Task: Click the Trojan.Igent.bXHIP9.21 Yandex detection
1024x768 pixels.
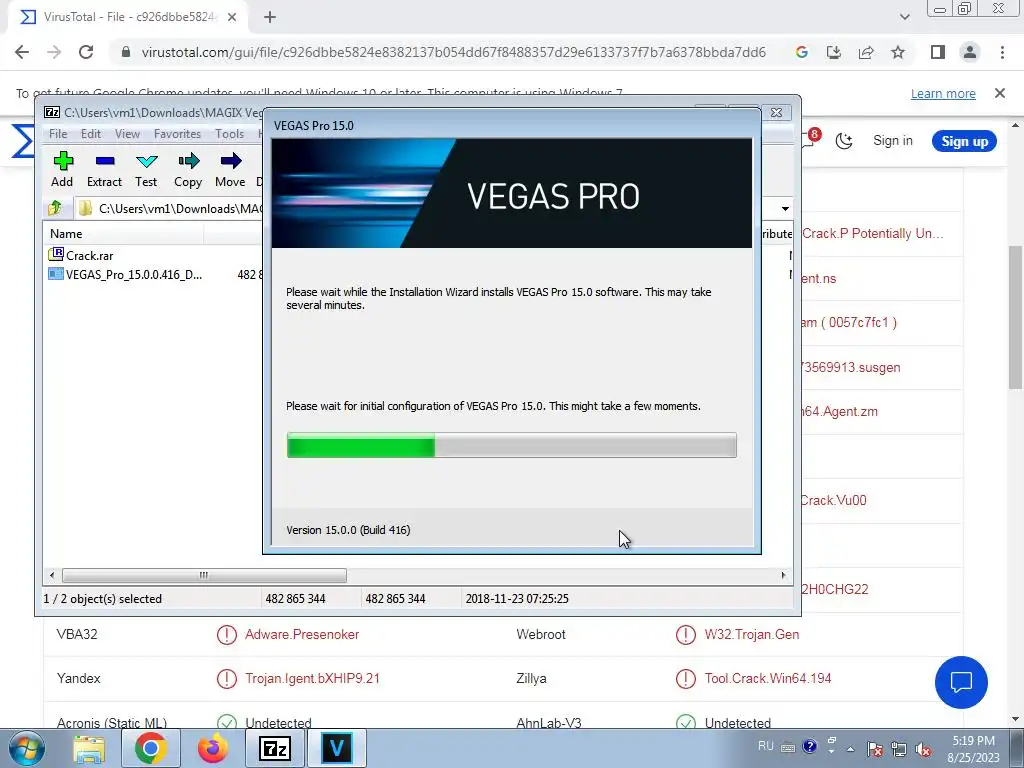Action: click(x=312, y=679)
